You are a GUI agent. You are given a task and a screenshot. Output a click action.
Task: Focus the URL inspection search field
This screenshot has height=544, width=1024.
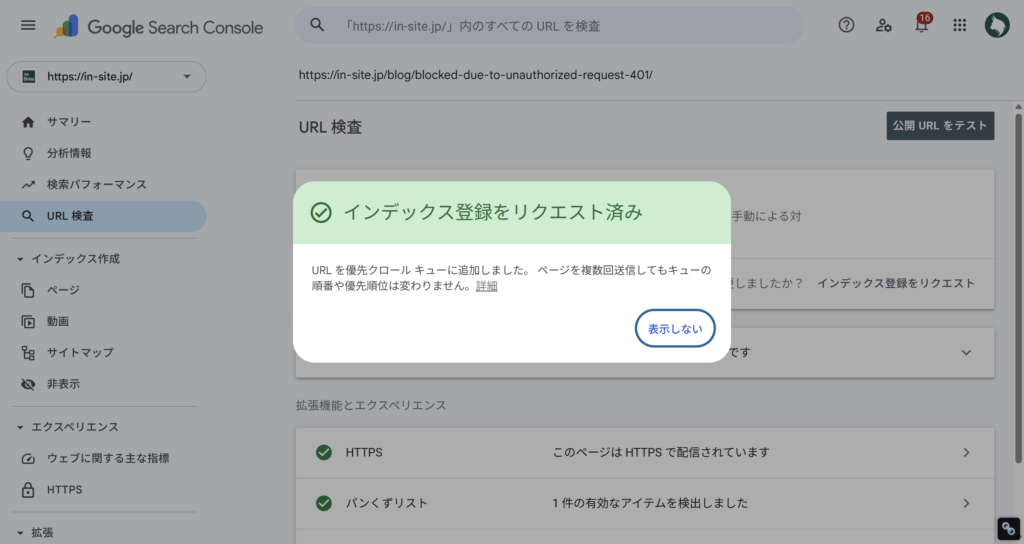[549, 25]
